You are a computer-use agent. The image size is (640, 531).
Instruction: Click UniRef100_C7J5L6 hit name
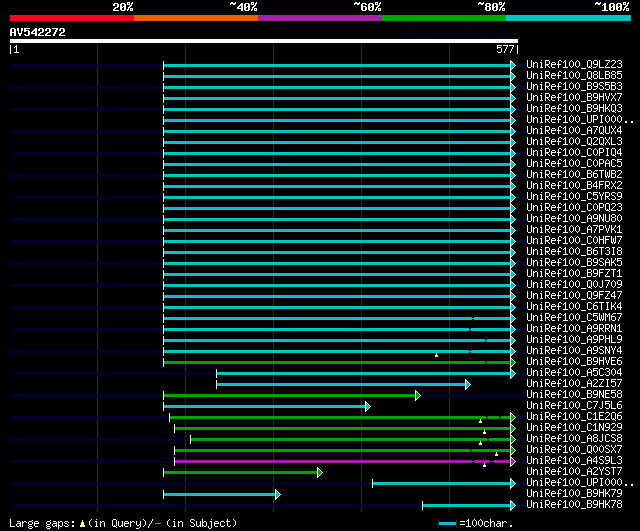[x=574, y=406]
